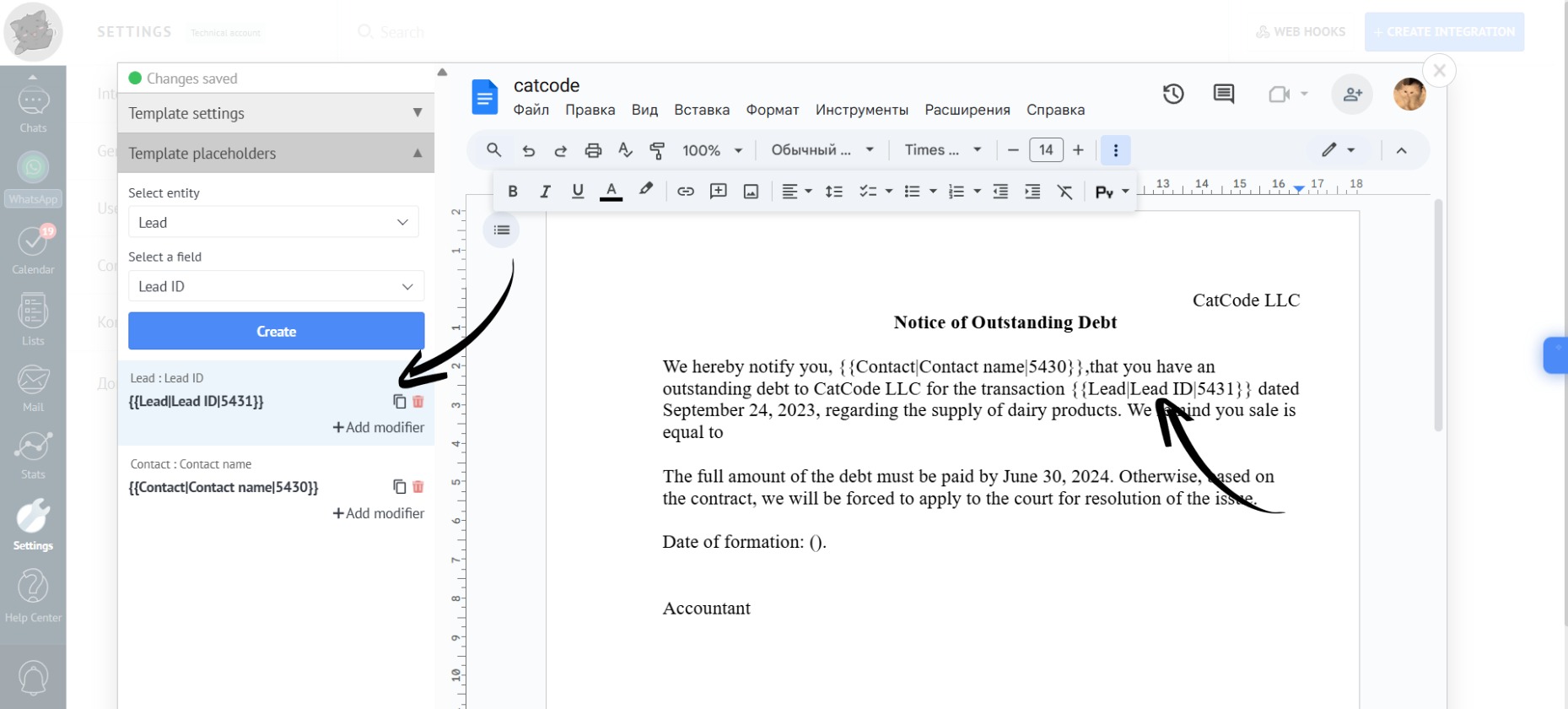Expand the Template settings section
Screen dimensions: 1568x709
(276, 113)
